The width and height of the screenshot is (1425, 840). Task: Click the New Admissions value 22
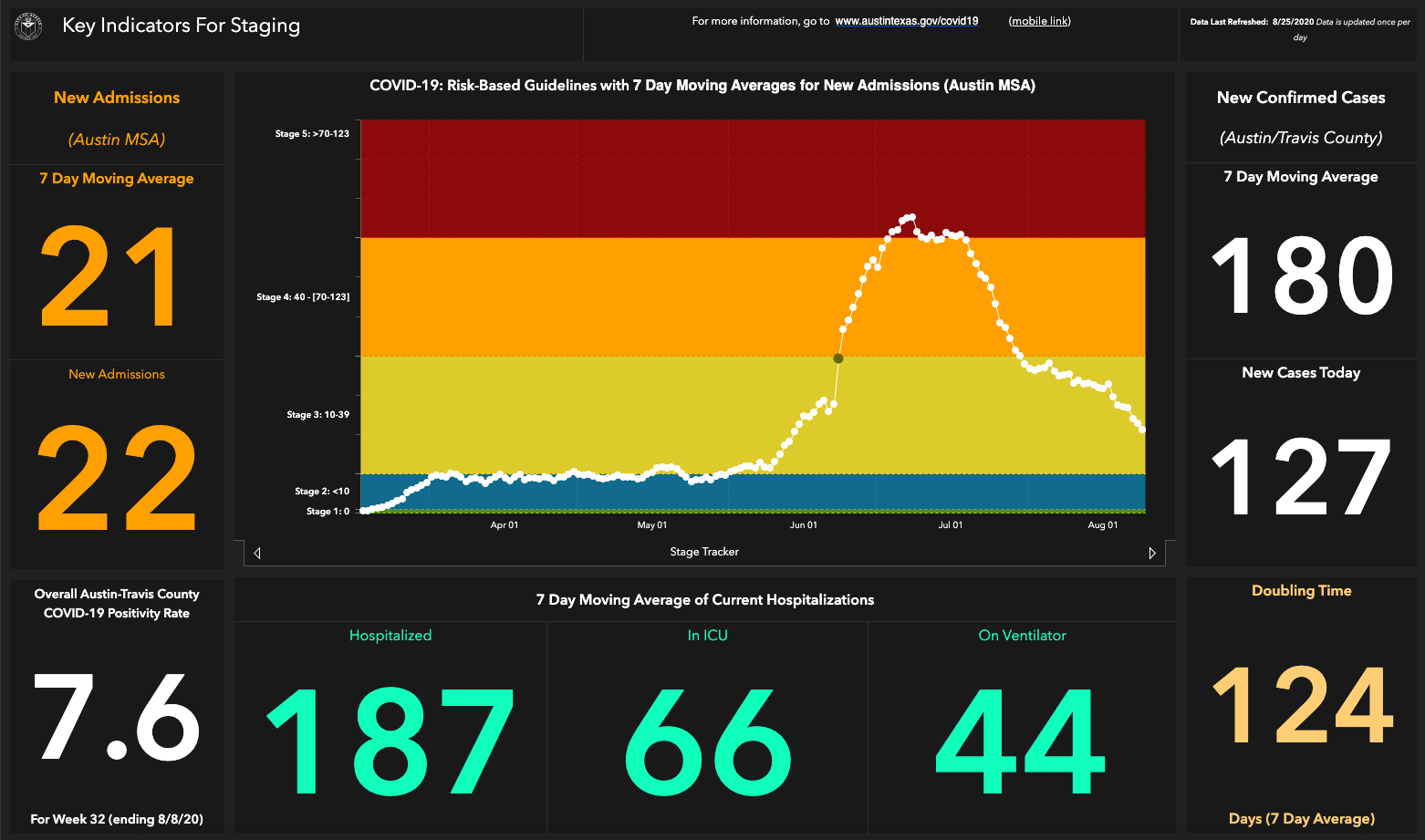coord(117,477)
